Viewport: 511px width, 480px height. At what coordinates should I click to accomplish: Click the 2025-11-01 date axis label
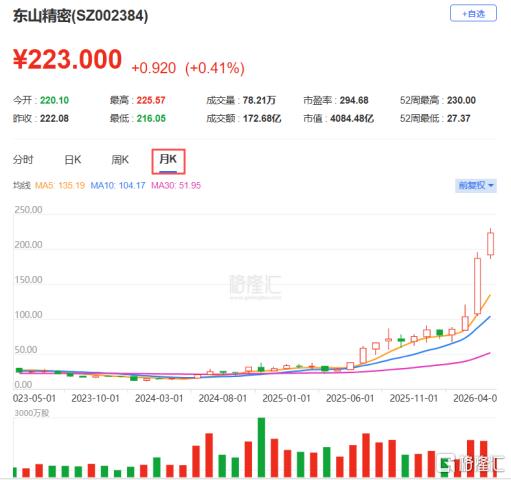[x=414, y=398]
